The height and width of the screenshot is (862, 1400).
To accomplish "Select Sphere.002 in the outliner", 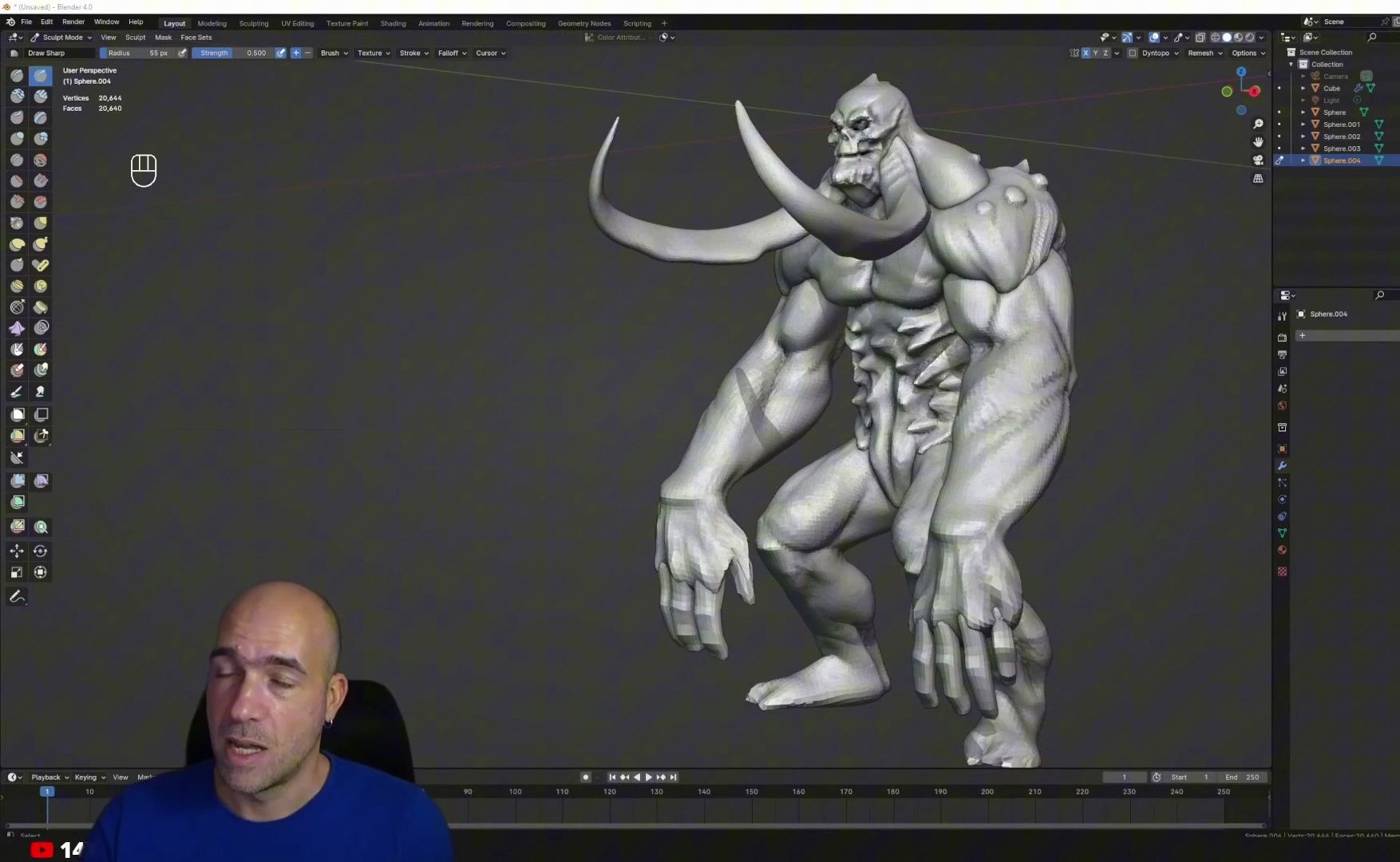I will [x=1341, y=136].
